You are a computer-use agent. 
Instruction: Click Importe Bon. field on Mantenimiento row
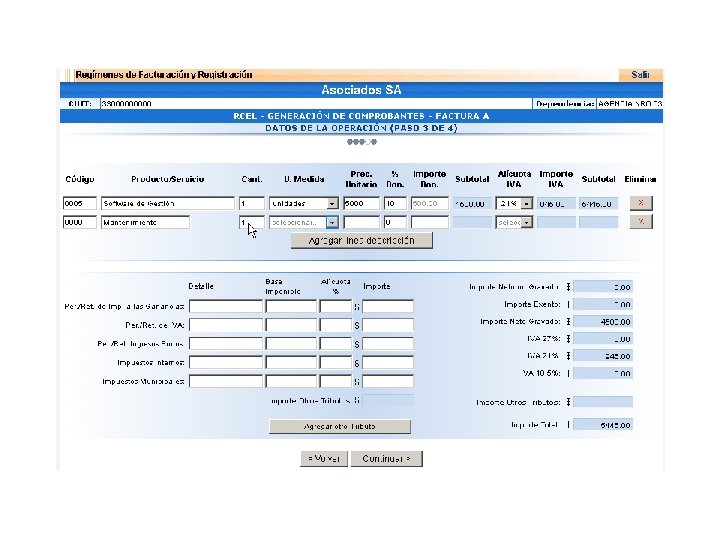430,222
